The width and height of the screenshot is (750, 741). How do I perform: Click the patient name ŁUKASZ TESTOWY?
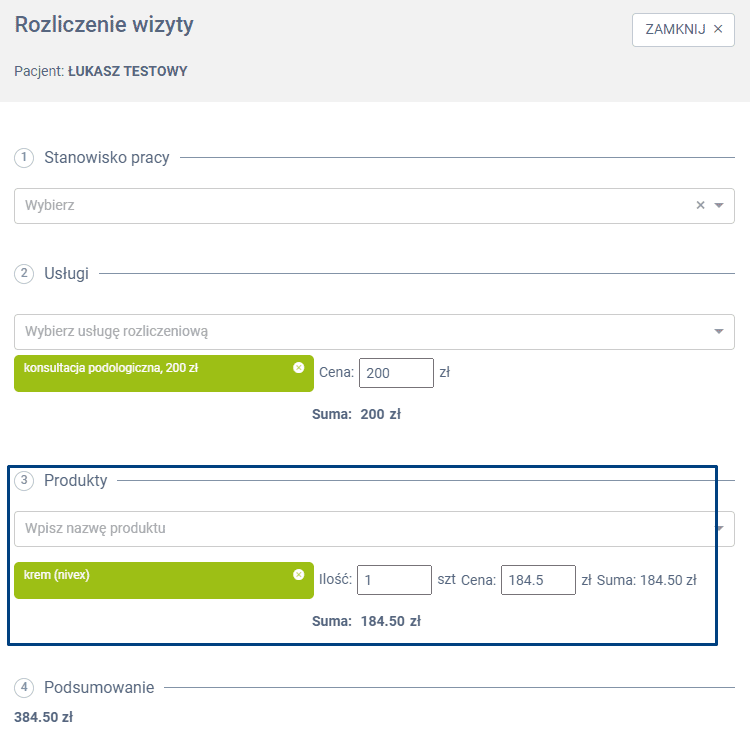tap(127, 72)
